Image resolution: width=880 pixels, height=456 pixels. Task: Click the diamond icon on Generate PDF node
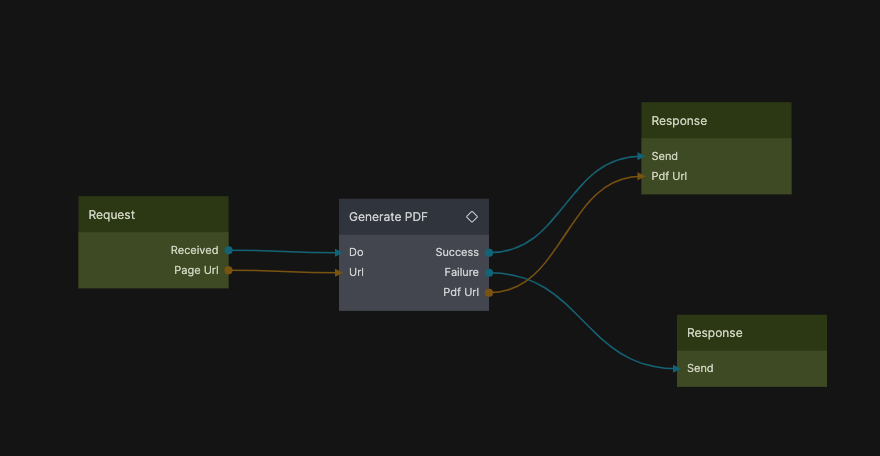point(472,216)
